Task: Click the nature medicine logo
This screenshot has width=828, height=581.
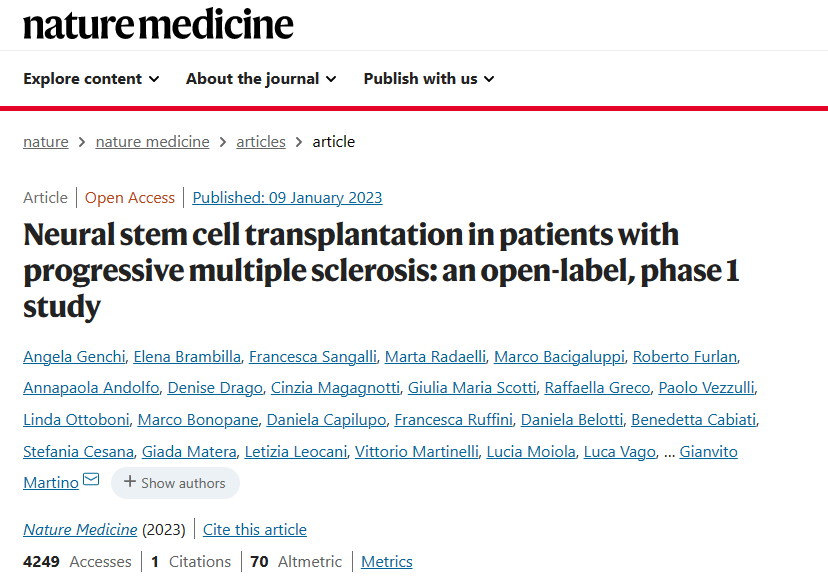Action: [158, 24]
